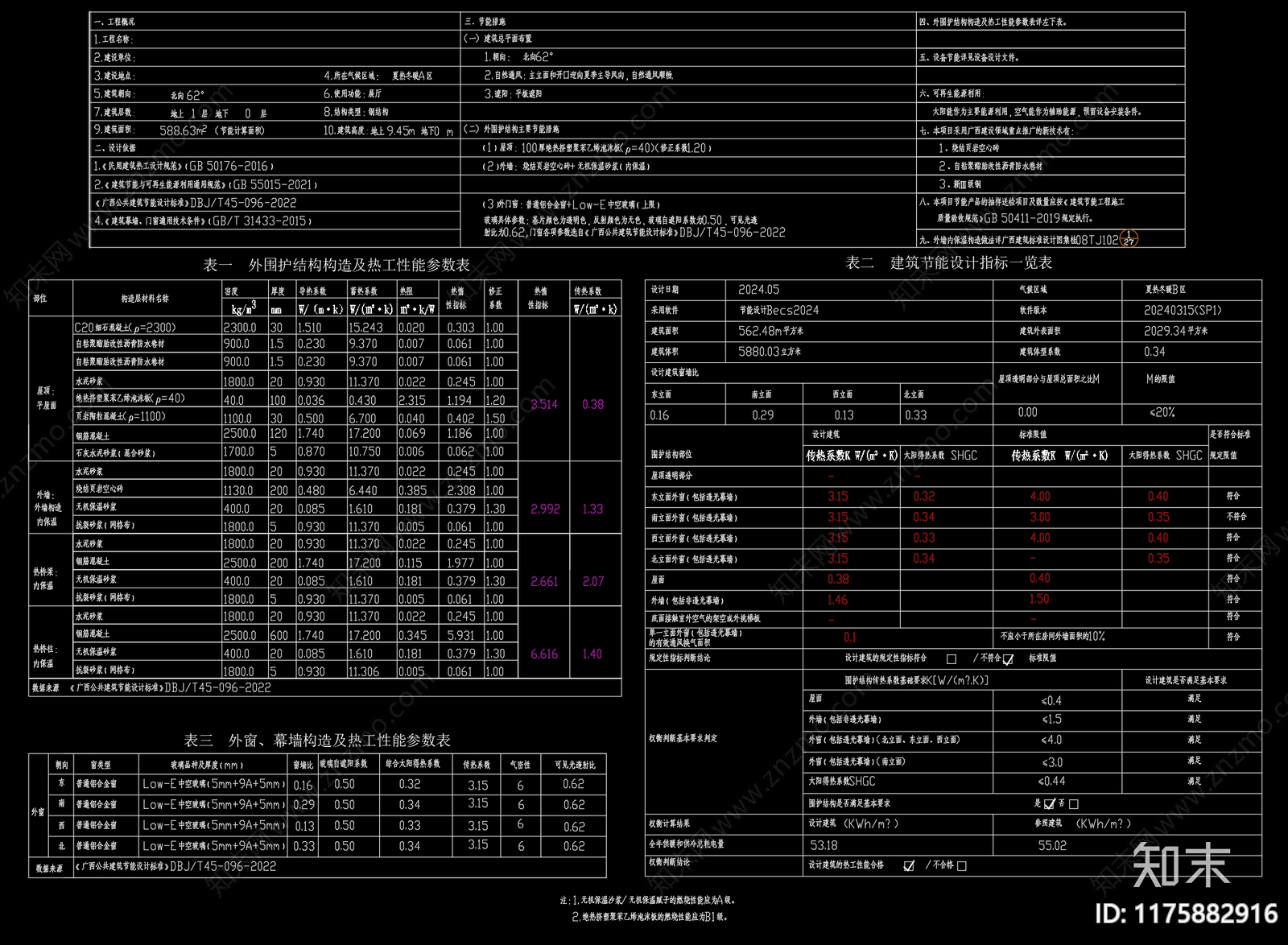Click the empty 否 checkbox

click(x=1074, y=803)
